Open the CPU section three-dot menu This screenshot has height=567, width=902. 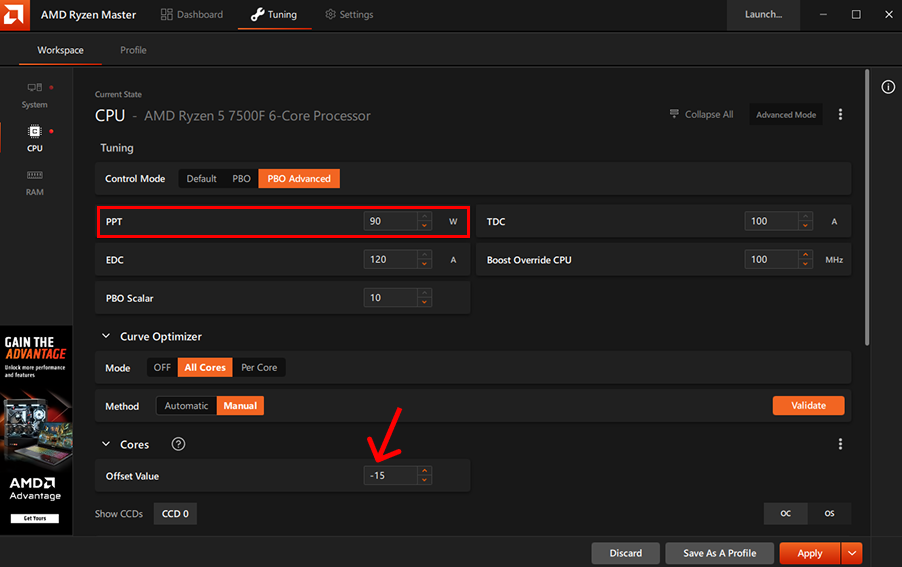[840, 114]
